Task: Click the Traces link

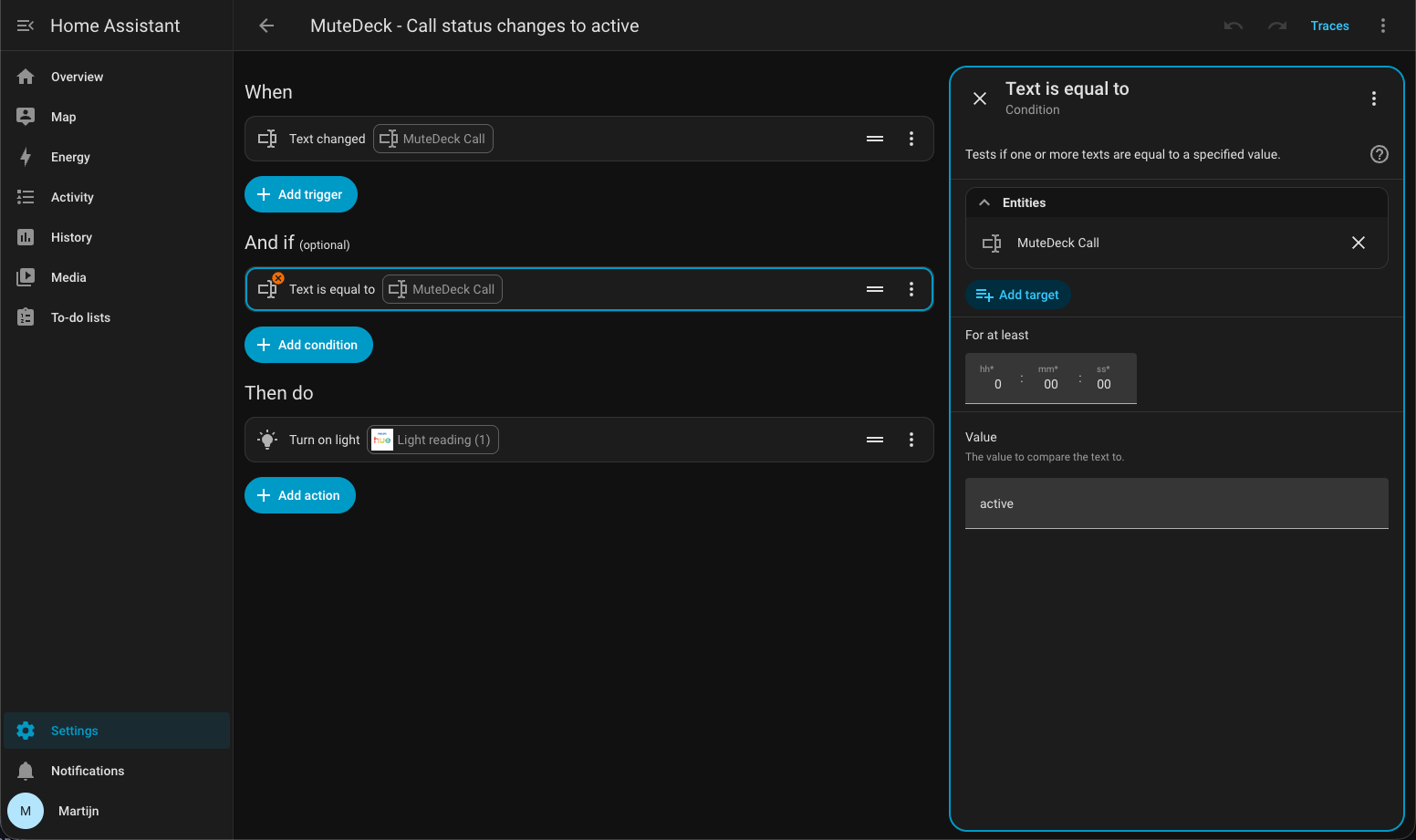Action: pyautogui.click(x=1329, y=26)
